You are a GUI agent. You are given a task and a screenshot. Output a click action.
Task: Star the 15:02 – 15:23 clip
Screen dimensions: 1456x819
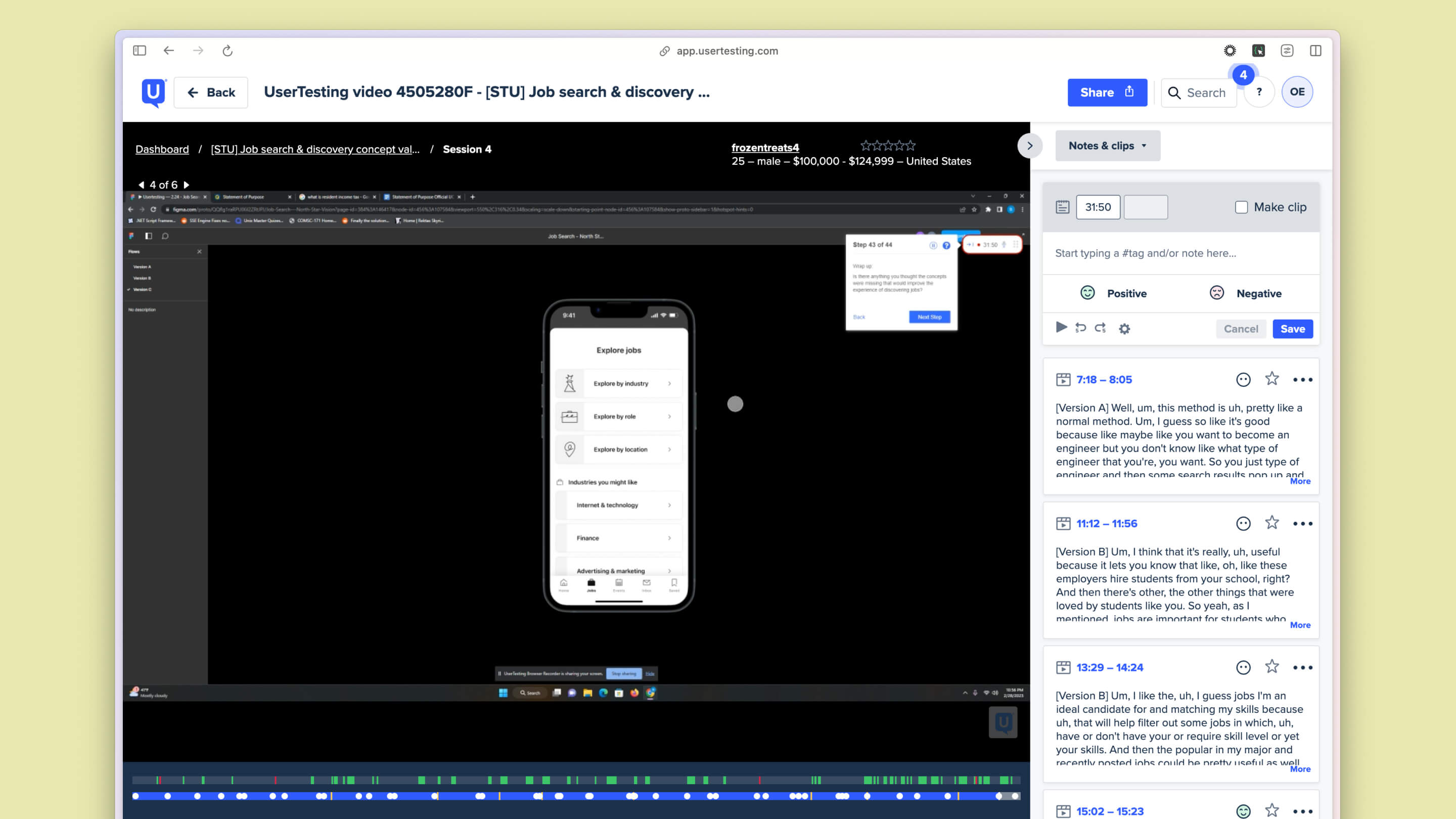point(1272,810)
